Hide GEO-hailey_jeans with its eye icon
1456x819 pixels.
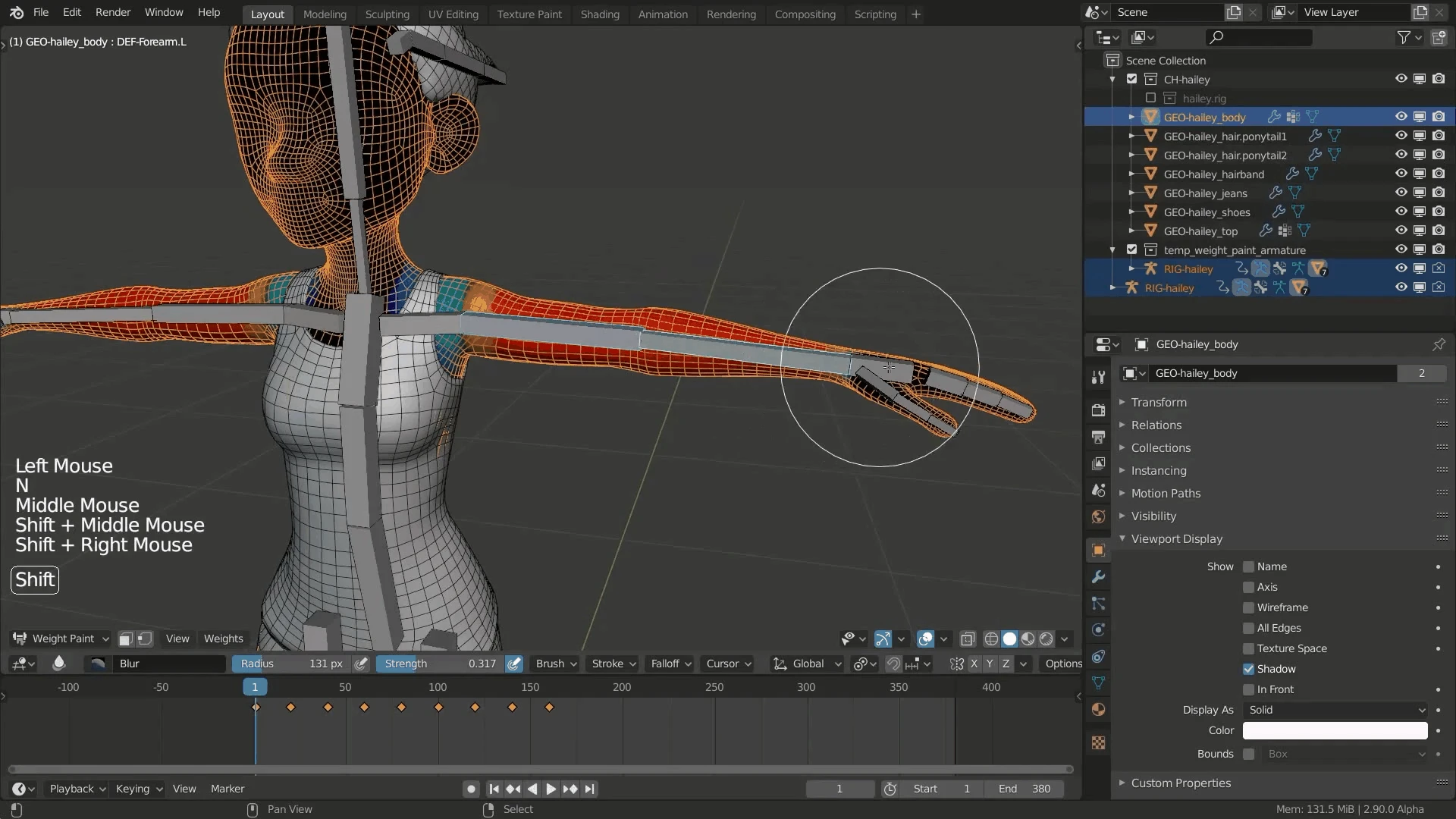pos(1401,193)
